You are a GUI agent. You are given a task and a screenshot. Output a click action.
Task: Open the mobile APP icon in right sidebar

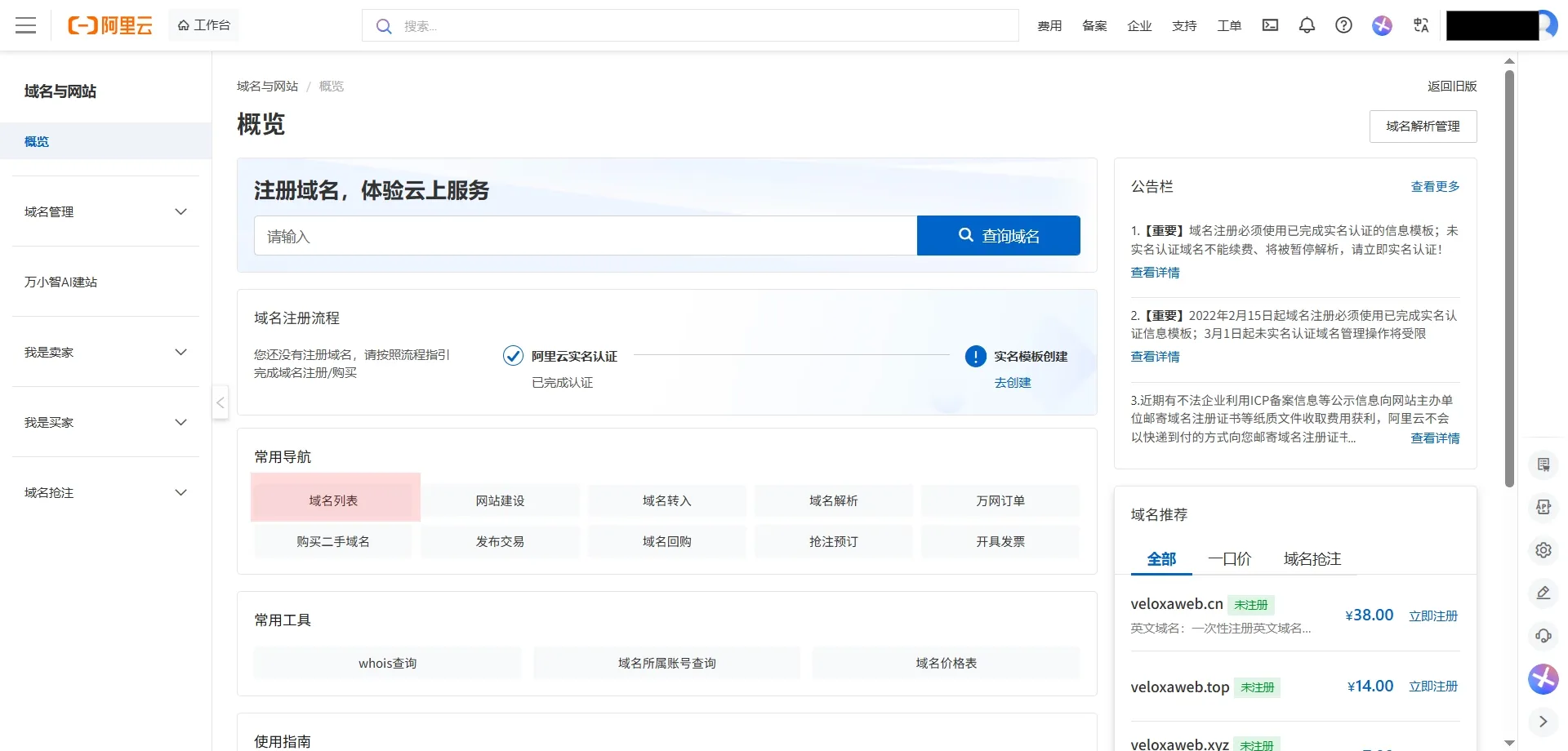click(x=1543, y=507)
